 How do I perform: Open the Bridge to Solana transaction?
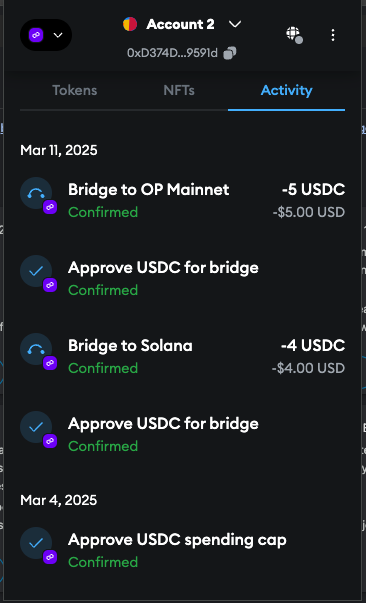click(x=182, y=356)
